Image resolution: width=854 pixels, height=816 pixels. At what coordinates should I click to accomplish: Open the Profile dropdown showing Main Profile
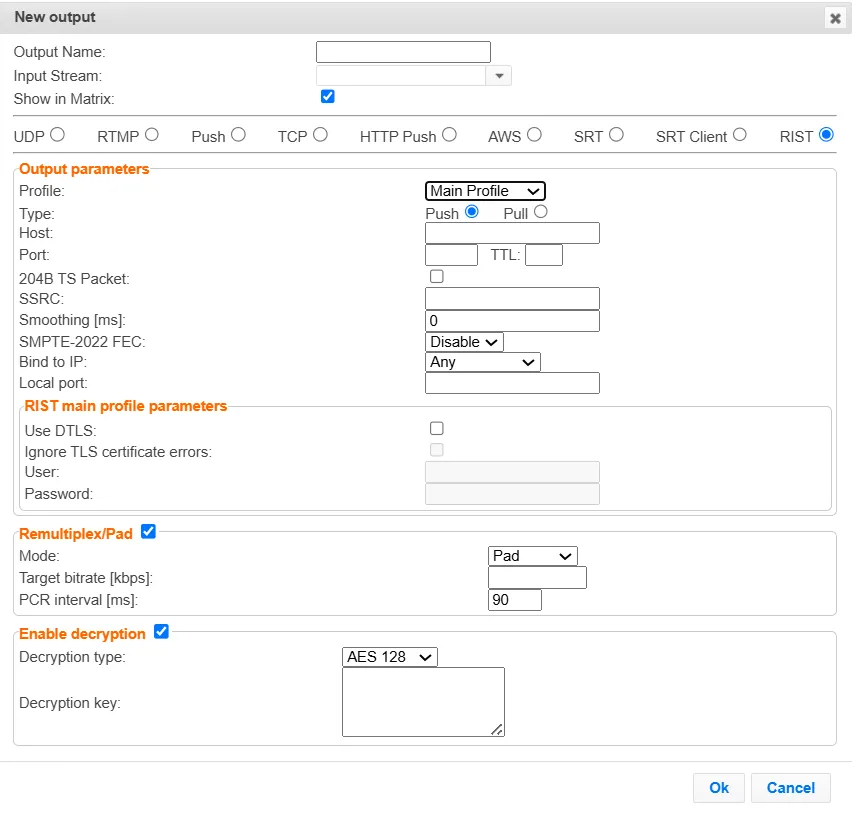485,191
